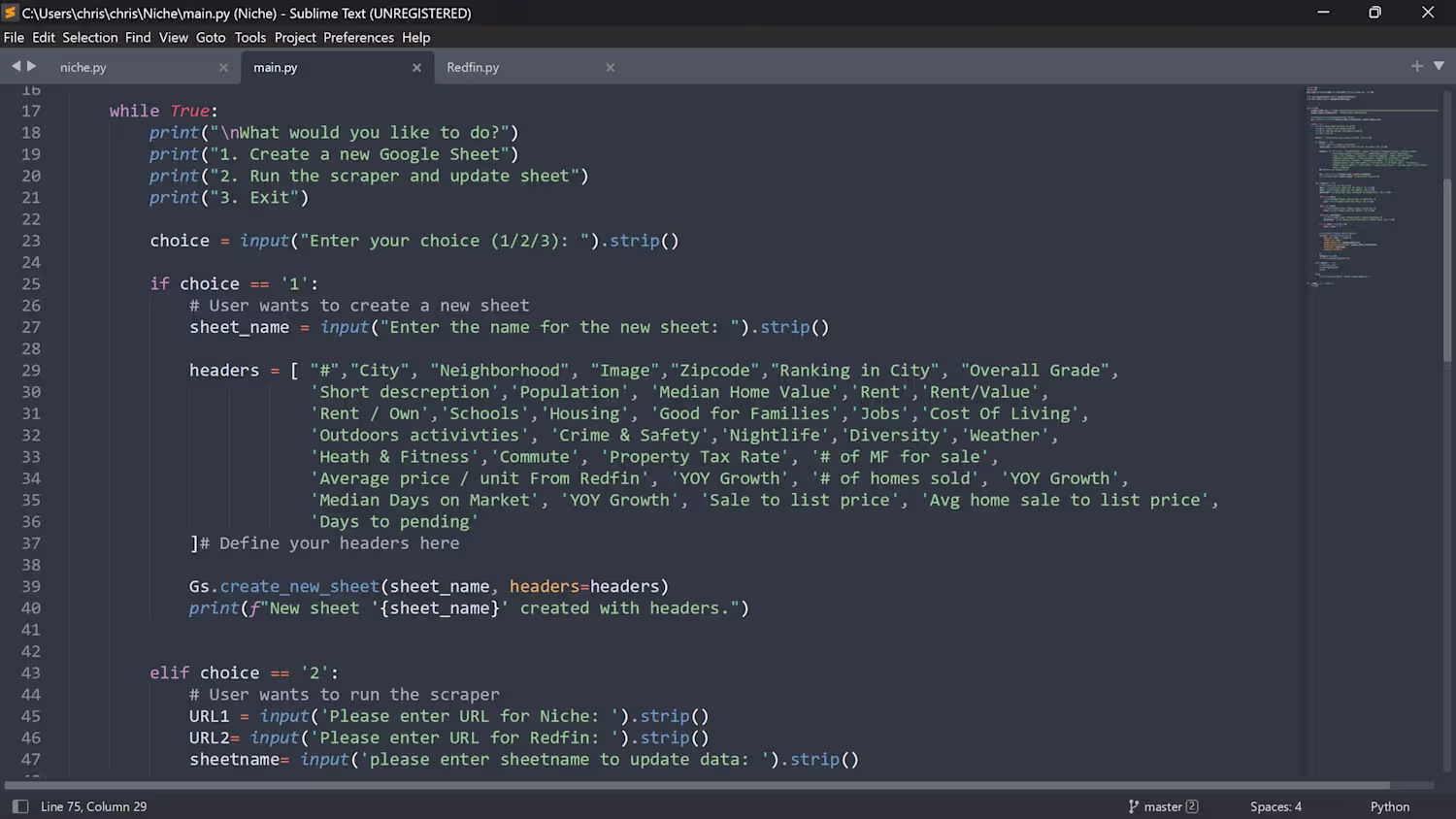The height and width of the screenshot is (819, 1456).
Task: Open the File menu
Action: [x=14, y=37]
